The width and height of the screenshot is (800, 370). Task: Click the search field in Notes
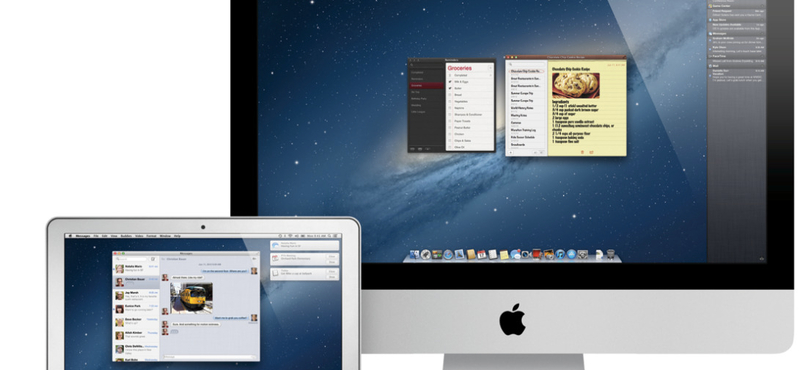pos(527,64)
